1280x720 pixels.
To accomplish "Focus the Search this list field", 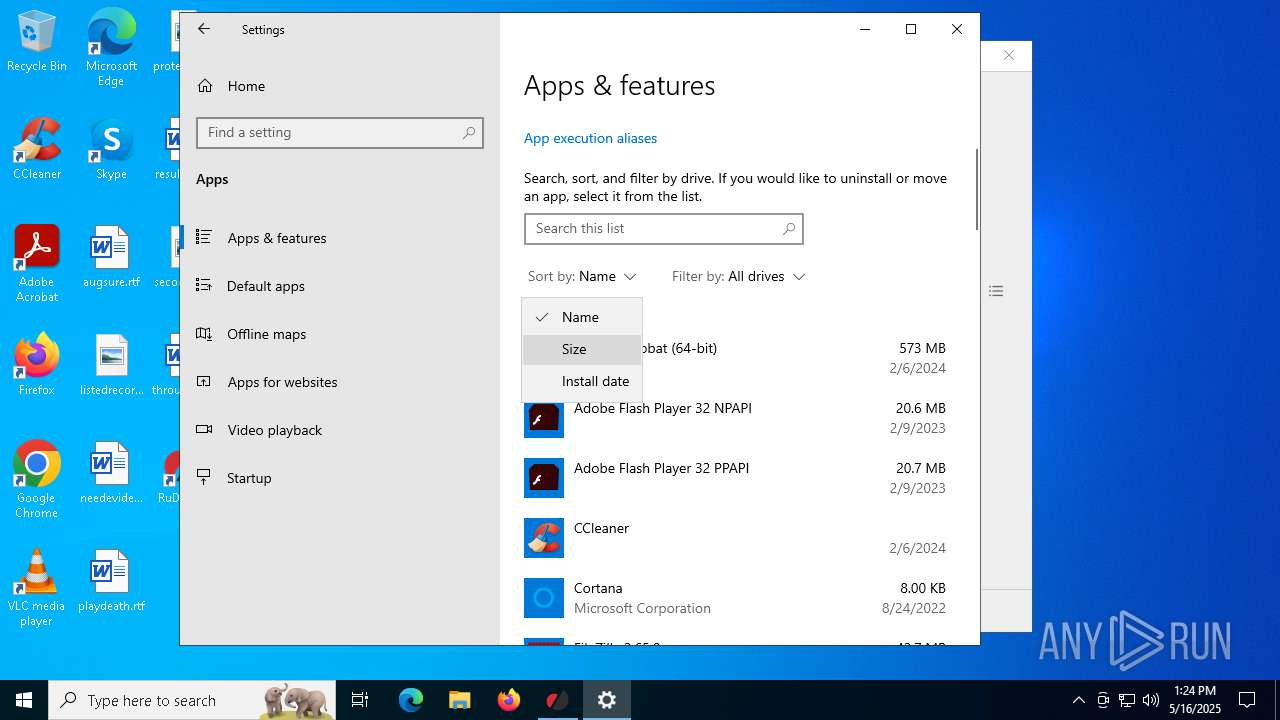I will [664, 229].
